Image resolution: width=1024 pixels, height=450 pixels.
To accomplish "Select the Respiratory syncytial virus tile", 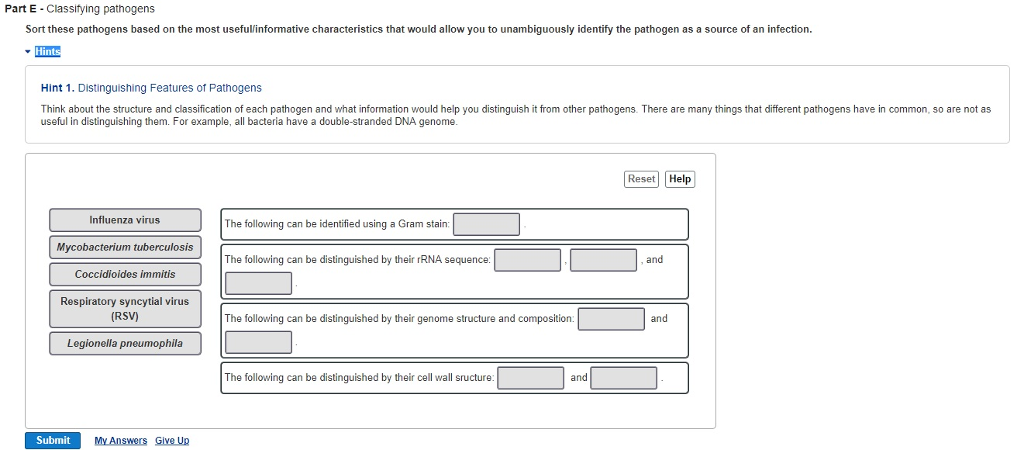I will tap(125, 308).
